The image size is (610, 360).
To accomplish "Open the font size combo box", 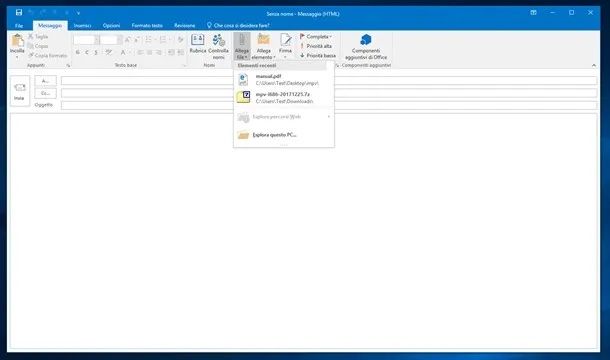I will coord(111,40).
